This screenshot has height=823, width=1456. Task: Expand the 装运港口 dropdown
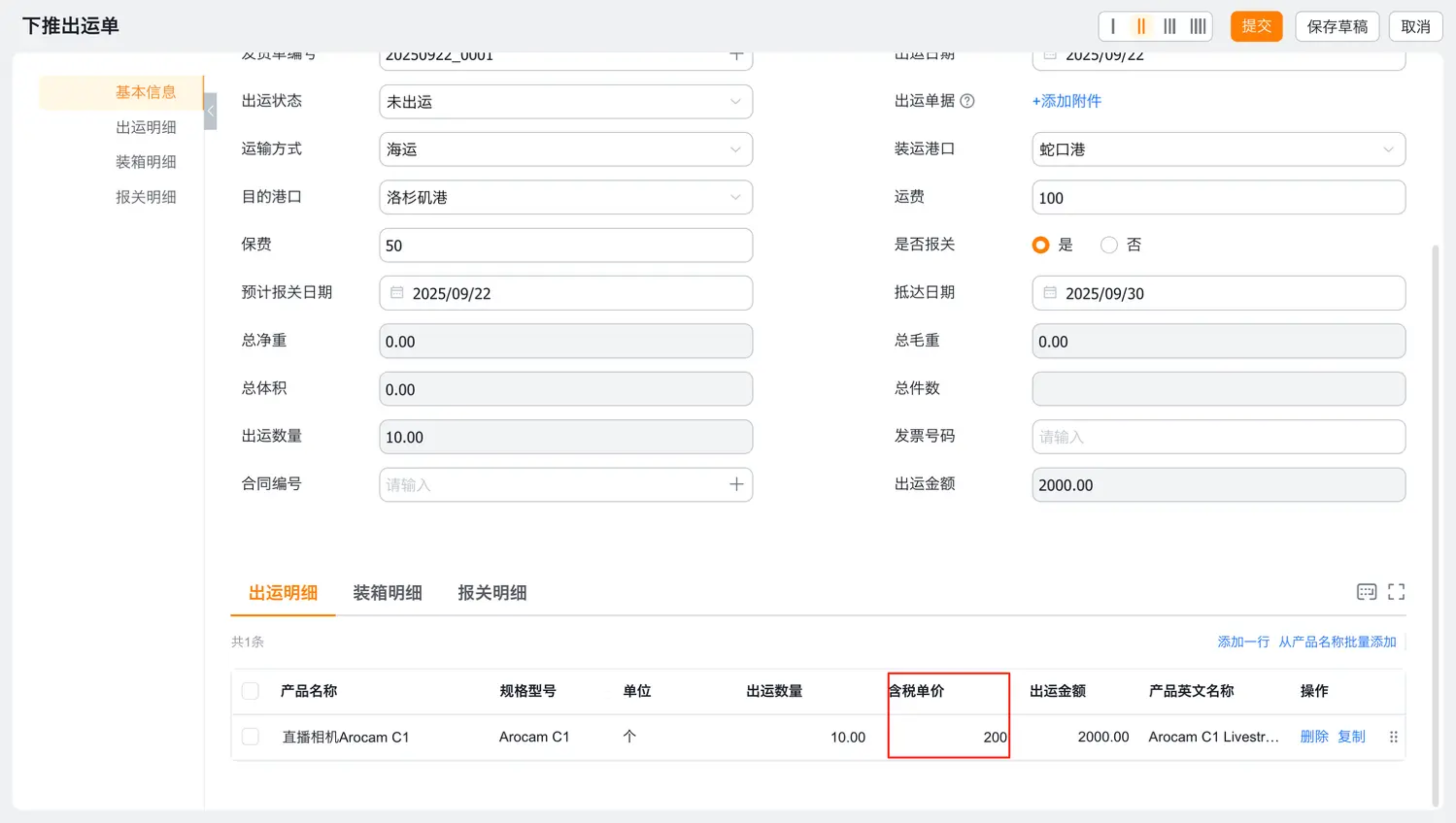click(1218, 149)
